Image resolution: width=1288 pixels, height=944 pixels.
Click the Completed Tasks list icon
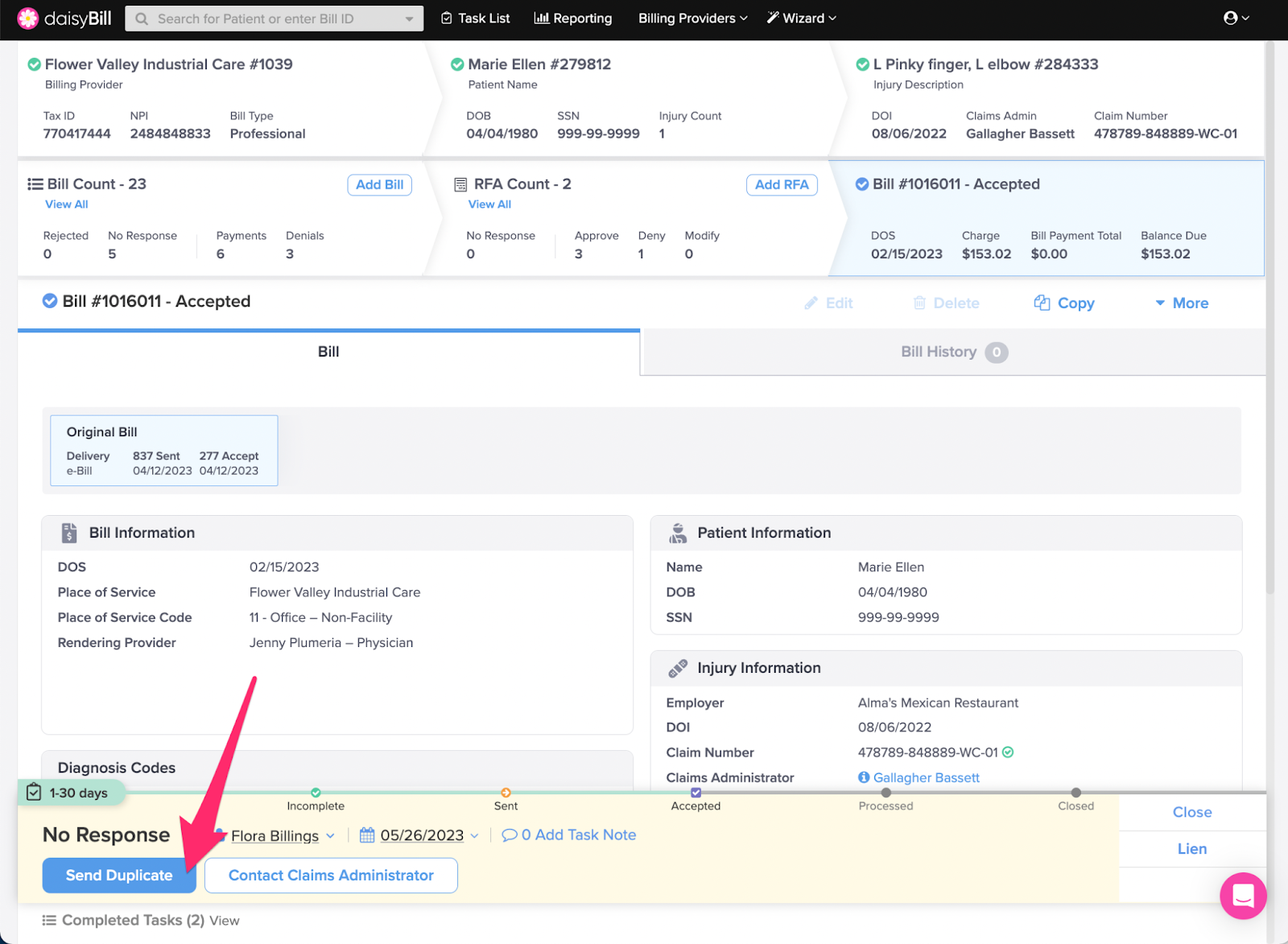[x=49, y=920]
